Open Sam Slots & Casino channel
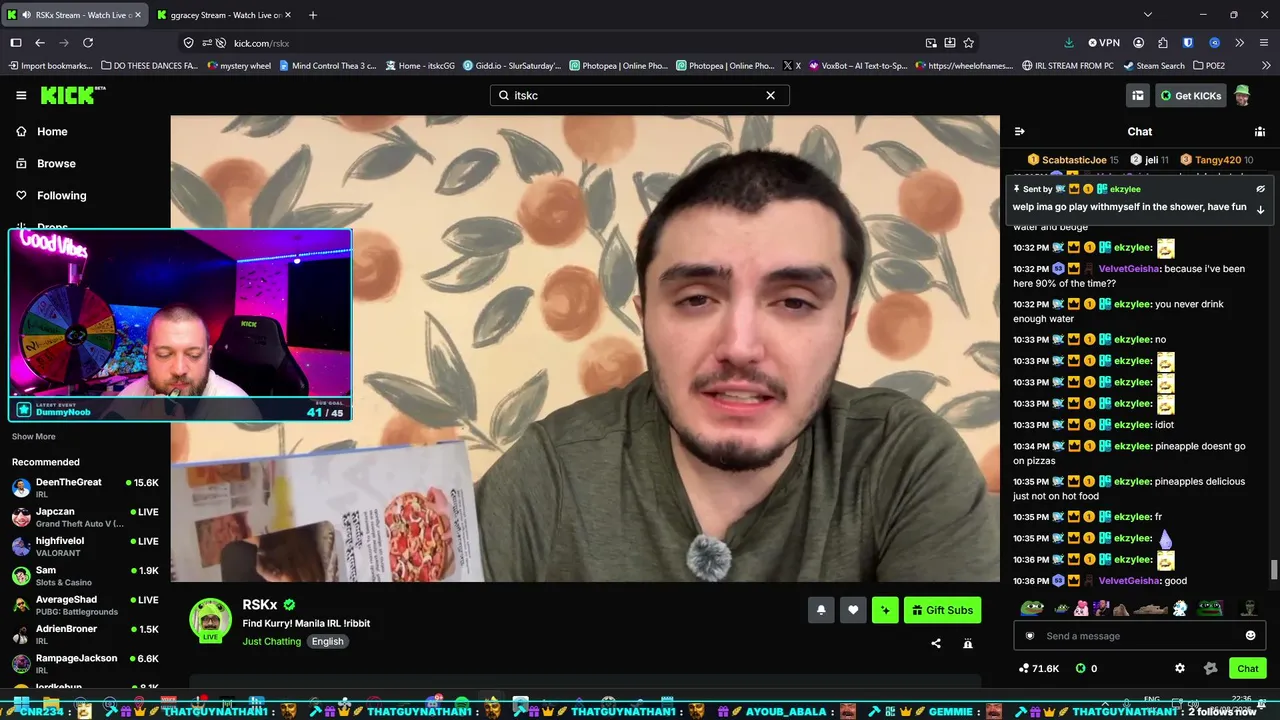This screenshot has width=1280, height=720. (85, 575)
